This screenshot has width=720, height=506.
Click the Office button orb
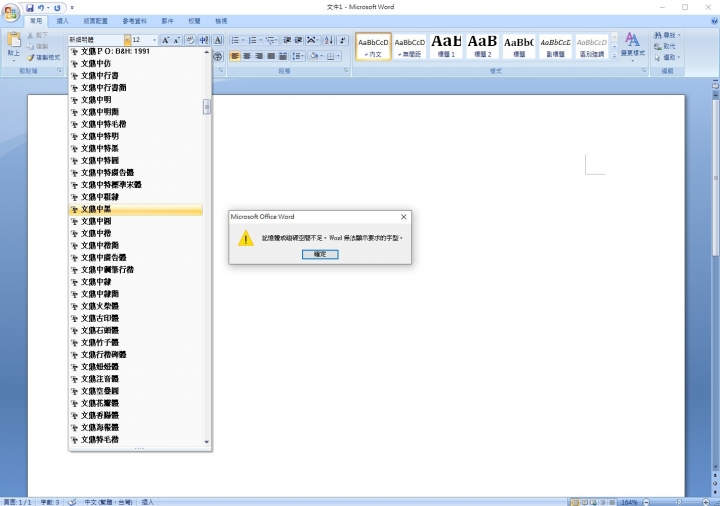11,12
